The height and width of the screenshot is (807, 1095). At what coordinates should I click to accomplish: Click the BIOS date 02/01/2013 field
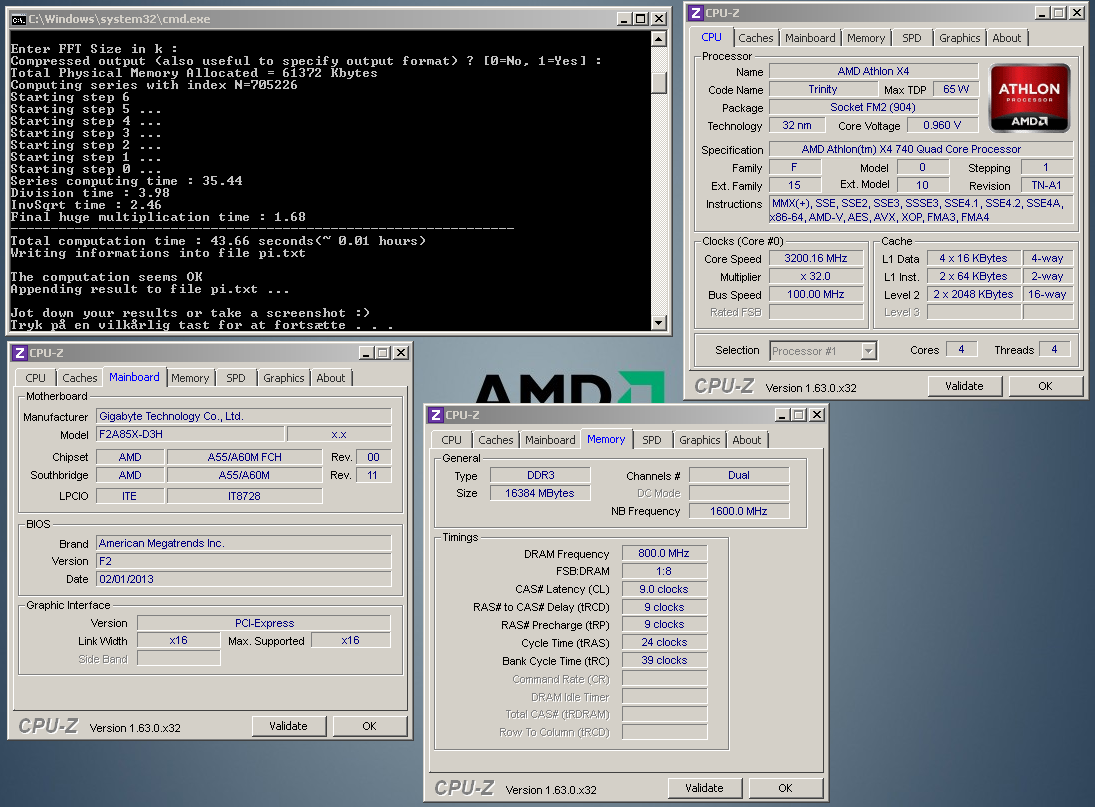coord(244,579)
